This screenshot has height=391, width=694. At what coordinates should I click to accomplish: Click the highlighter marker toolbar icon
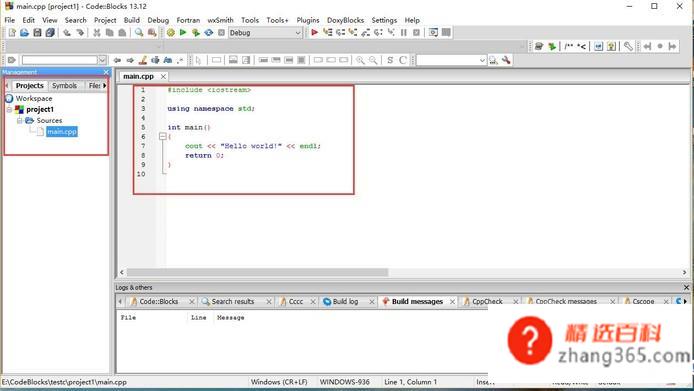[x=143, y=60]
